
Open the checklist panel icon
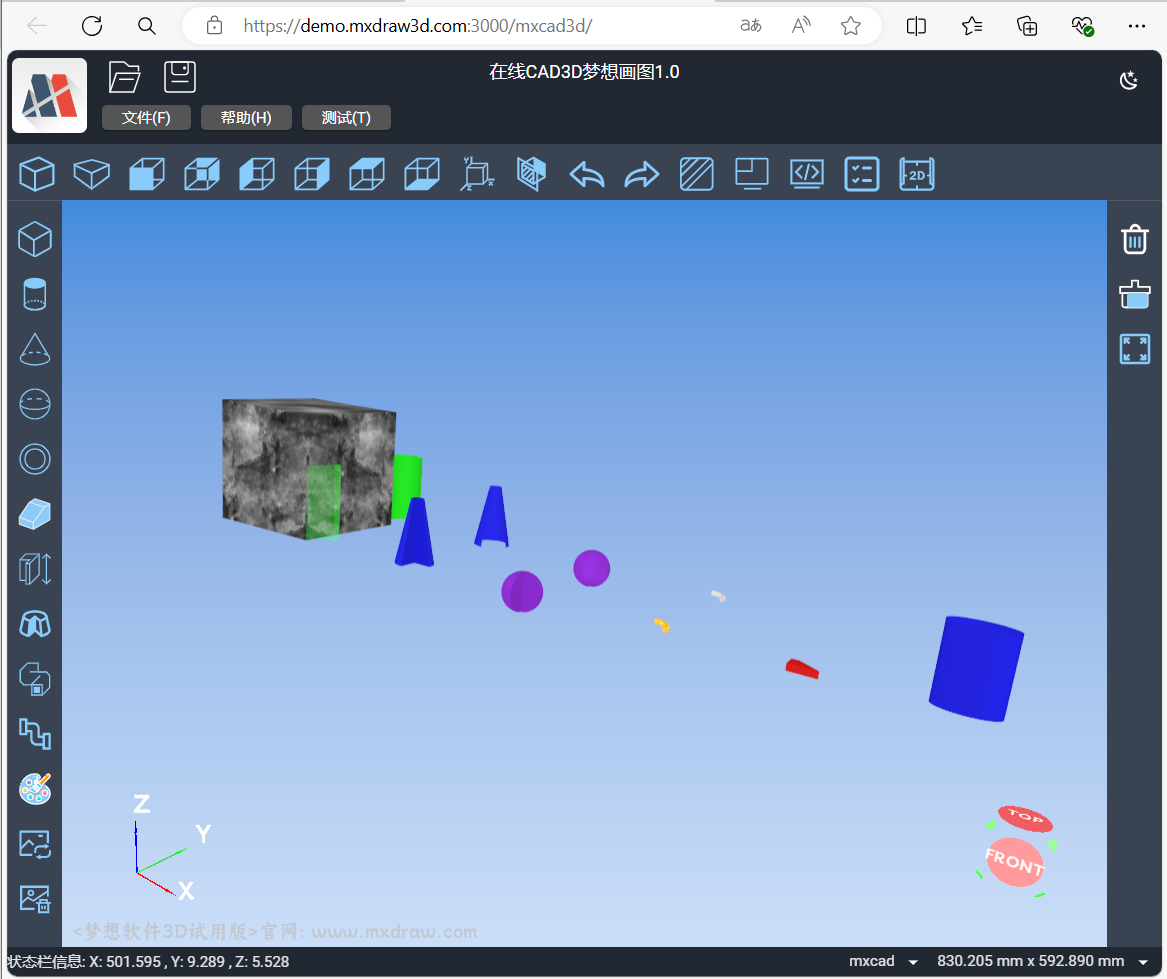coord(862,174)
